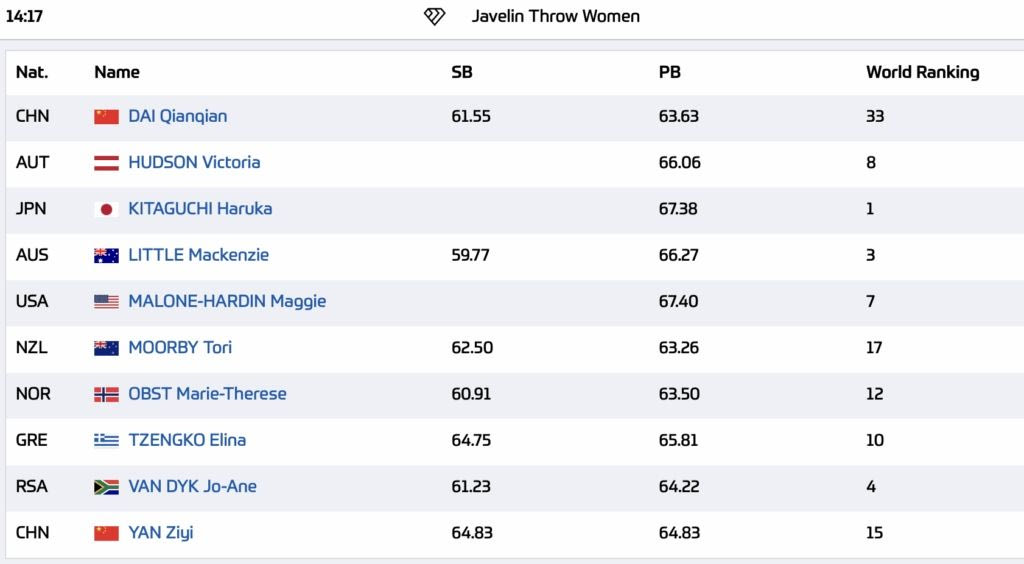Click the Austria flag icon

click(106, 162)
